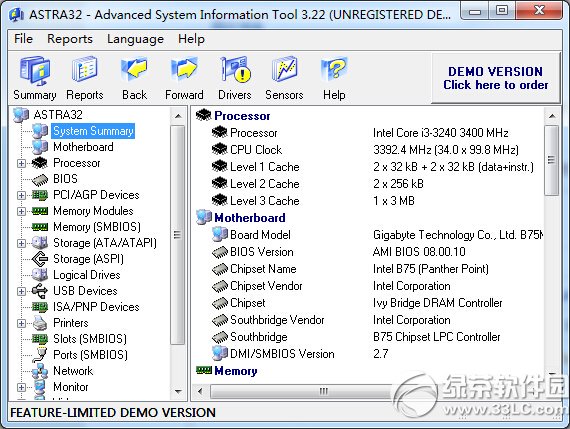Click the ISA/PNP Devices card icon
The image size is (570, 429).
[40, 307]
